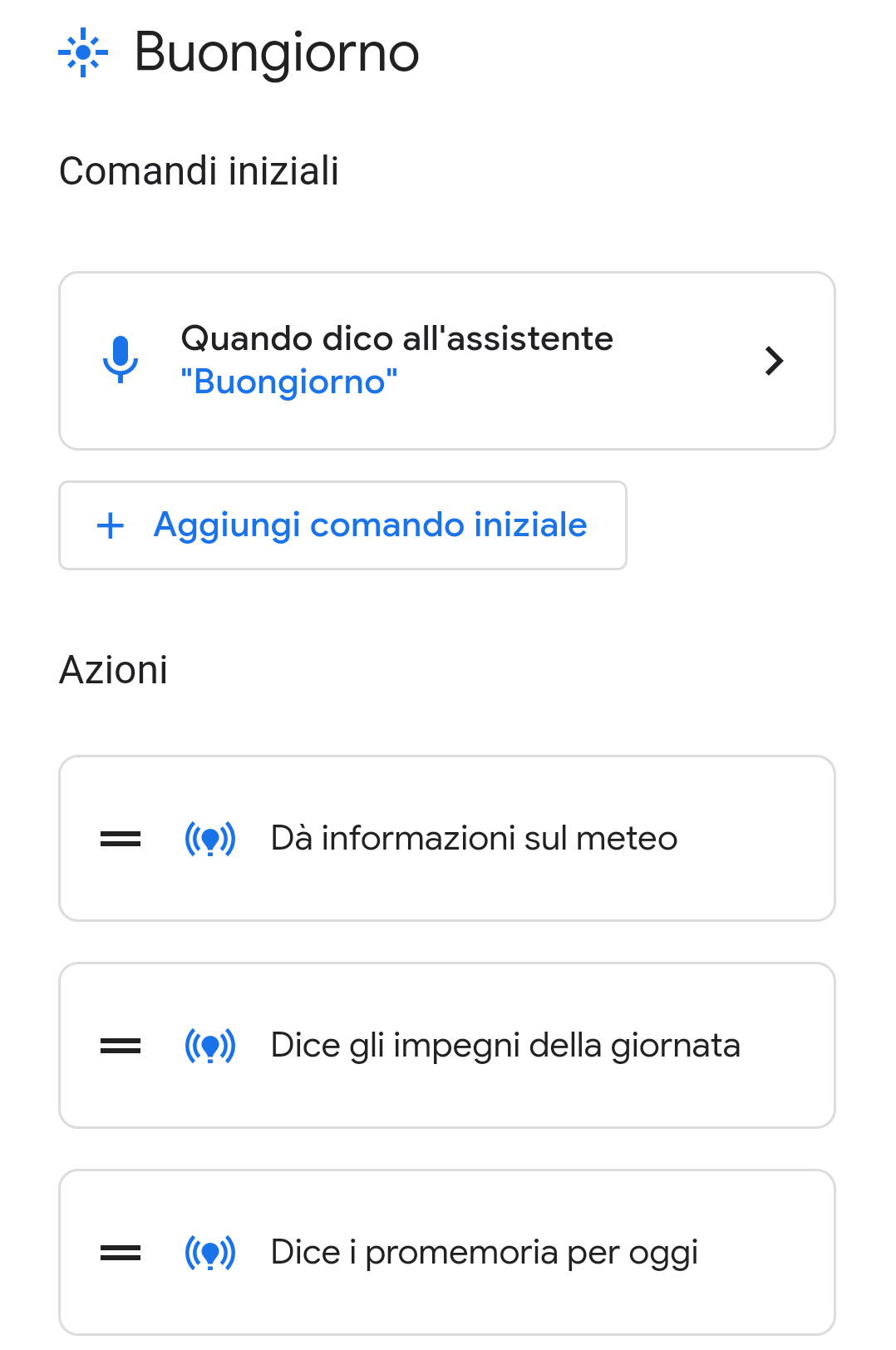Open the chevron next to Quando dico all'assistente
This screenshot has width=896, height=1350.
point(775,360)
